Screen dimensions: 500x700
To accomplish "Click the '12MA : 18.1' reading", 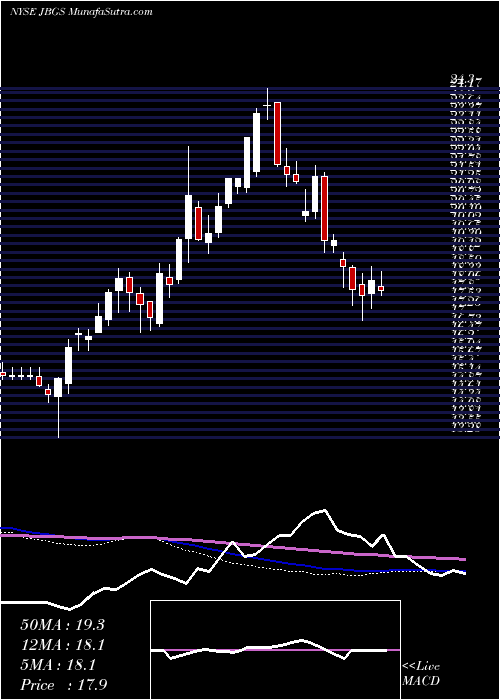I will point(62,645).
